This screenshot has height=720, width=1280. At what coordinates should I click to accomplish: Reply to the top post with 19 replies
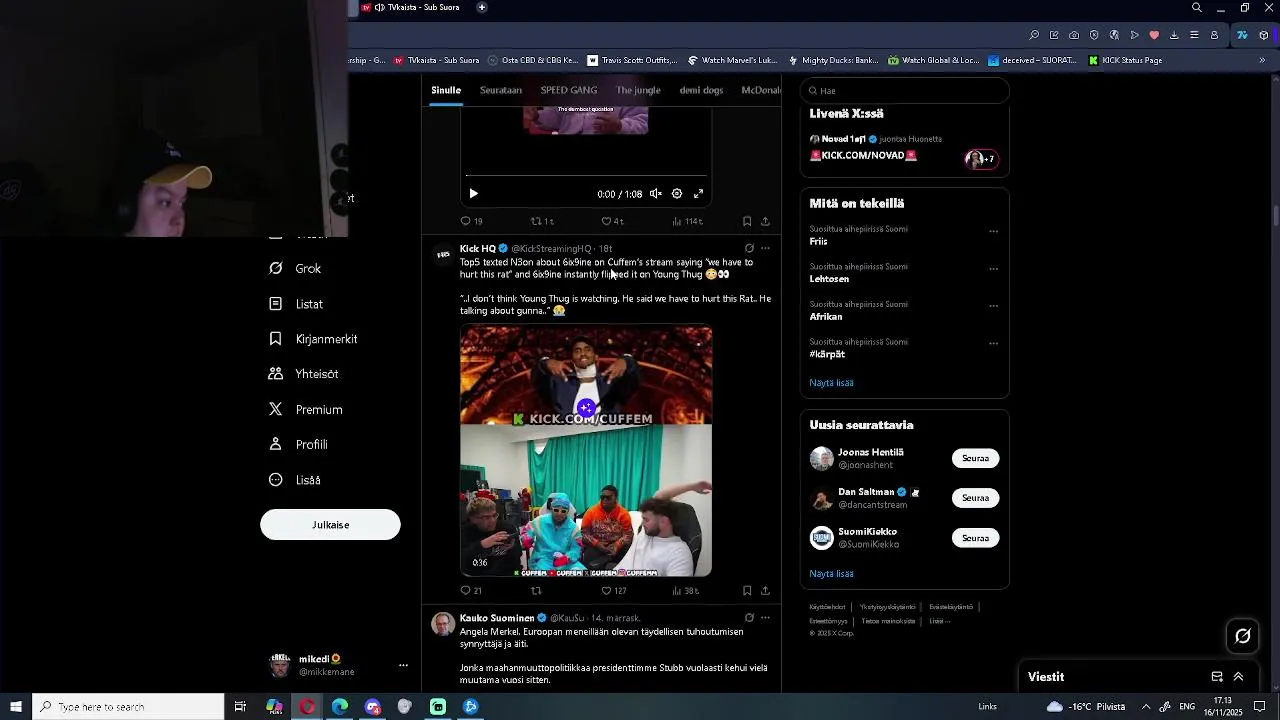pyautogui.click(x=471, y=221)
